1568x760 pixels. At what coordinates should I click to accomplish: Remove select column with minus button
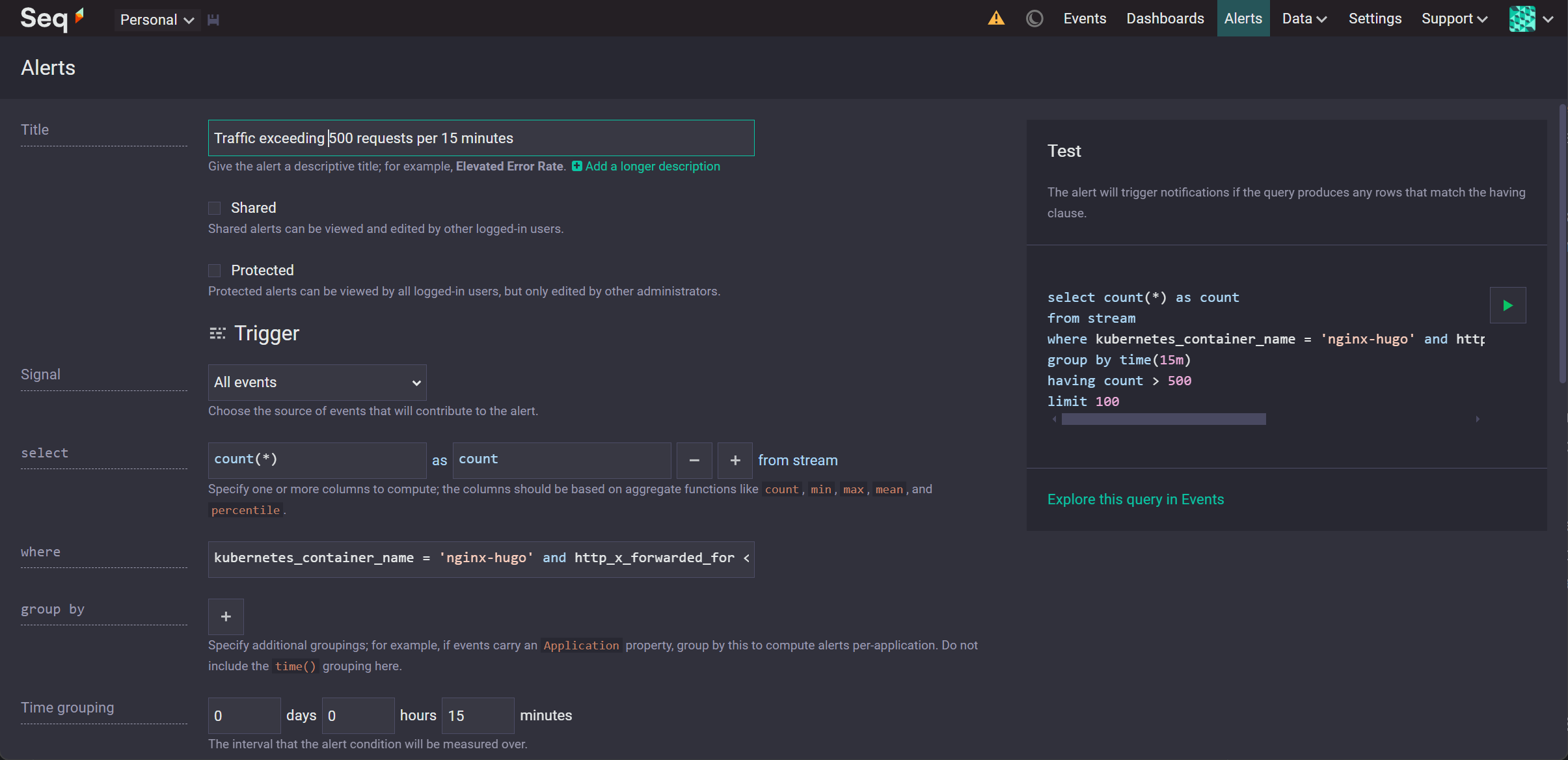694,461
